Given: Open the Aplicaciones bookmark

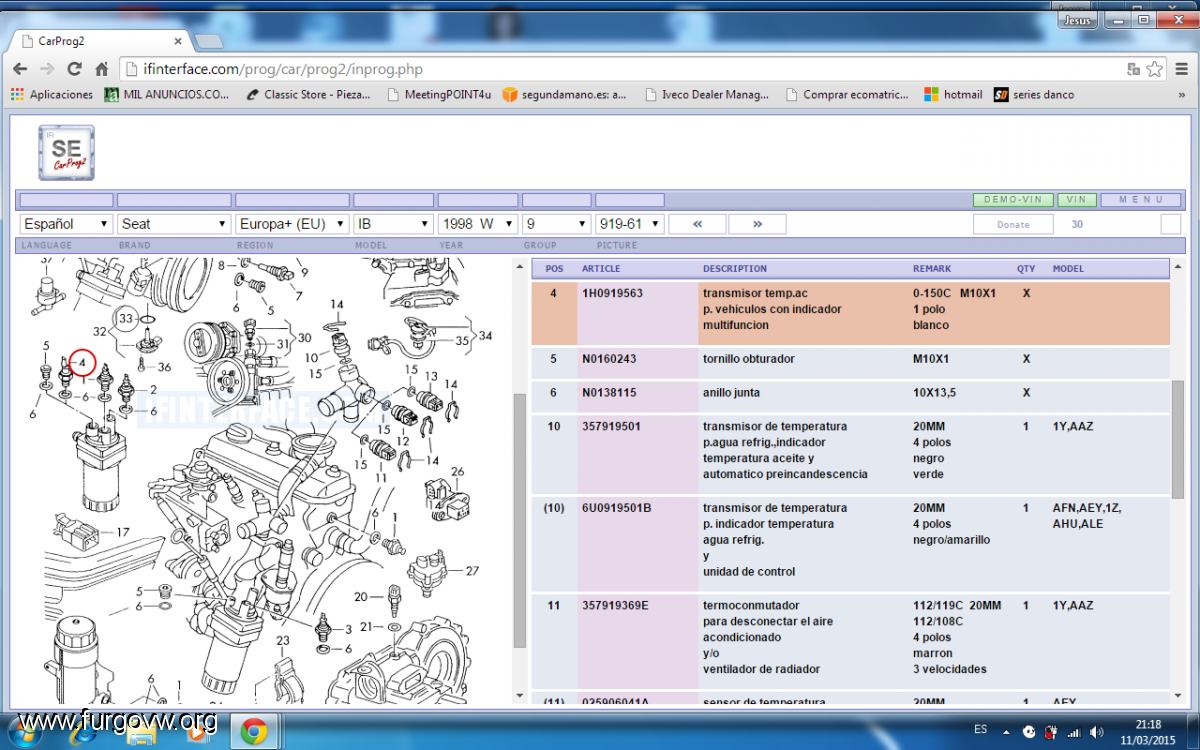Looking at the screenshot, I should coord(52,95).
